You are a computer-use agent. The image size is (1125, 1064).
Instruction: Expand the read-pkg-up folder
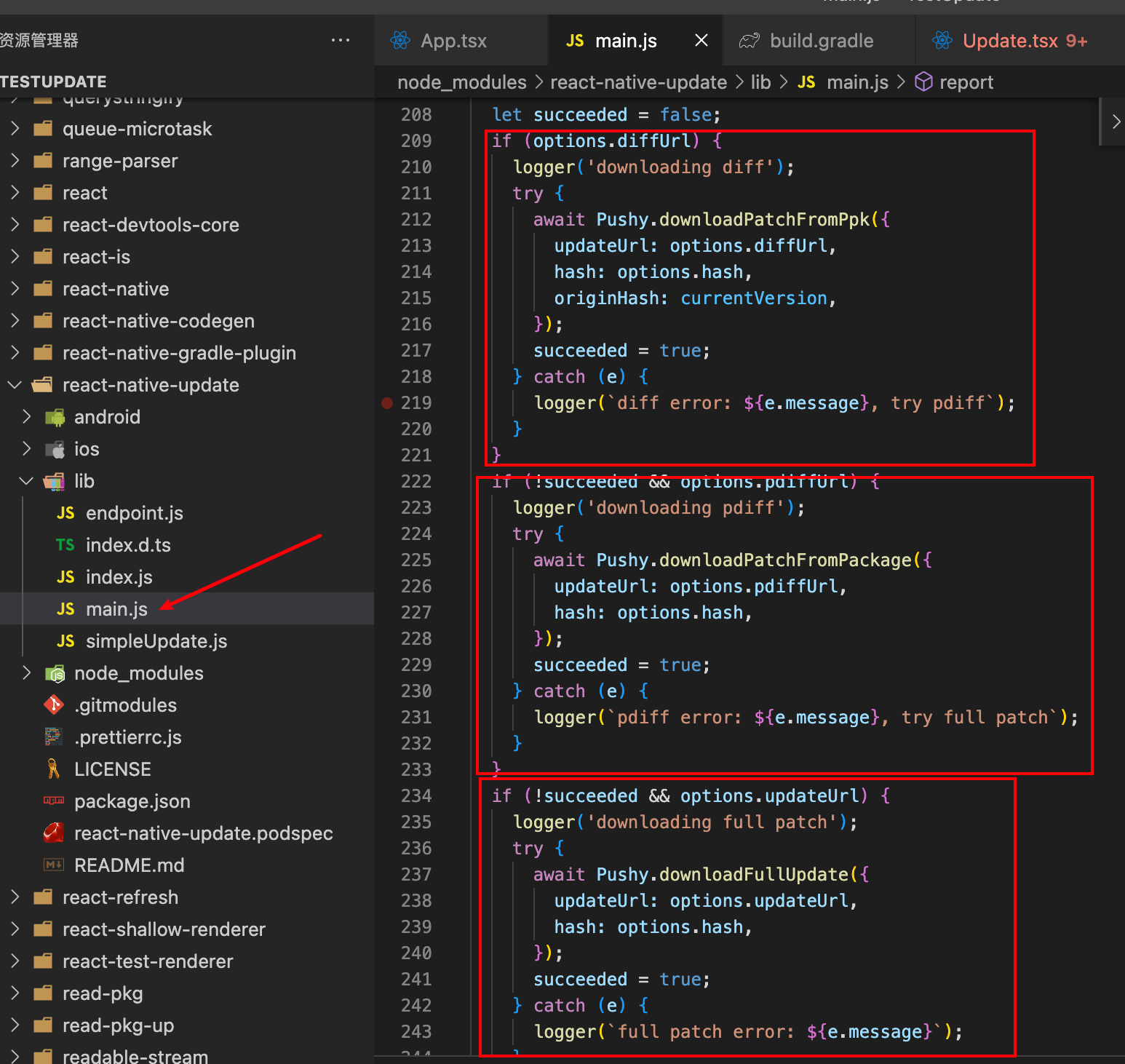(15, 1025)
